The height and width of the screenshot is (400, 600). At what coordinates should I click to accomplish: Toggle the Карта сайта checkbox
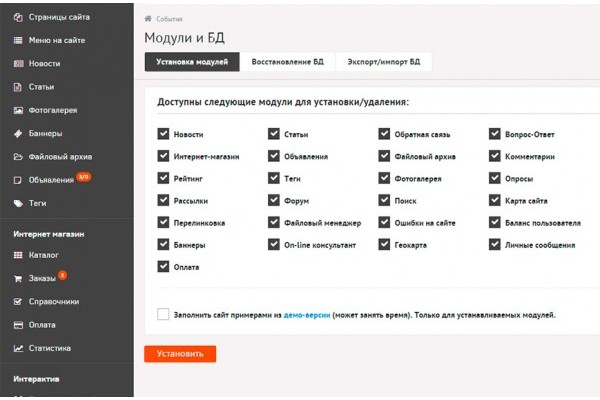[495, 200]
